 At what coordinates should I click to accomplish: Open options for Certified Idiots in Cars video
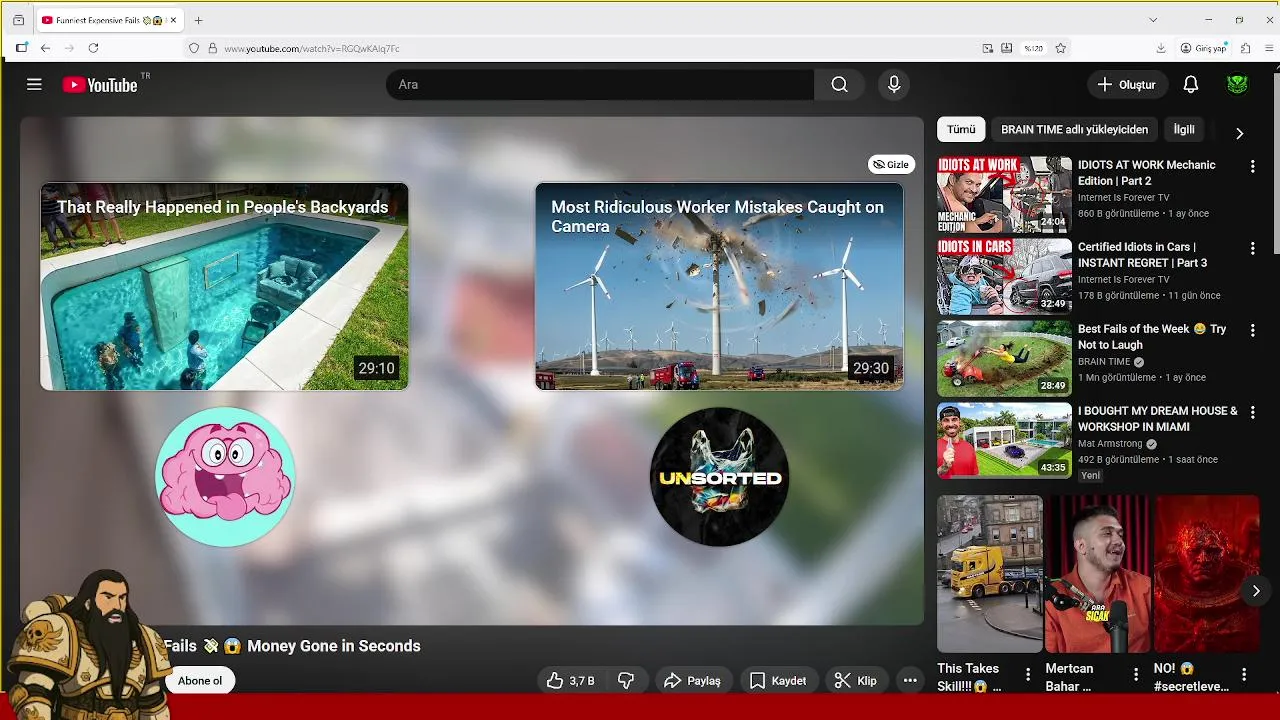click(1252, 248)
